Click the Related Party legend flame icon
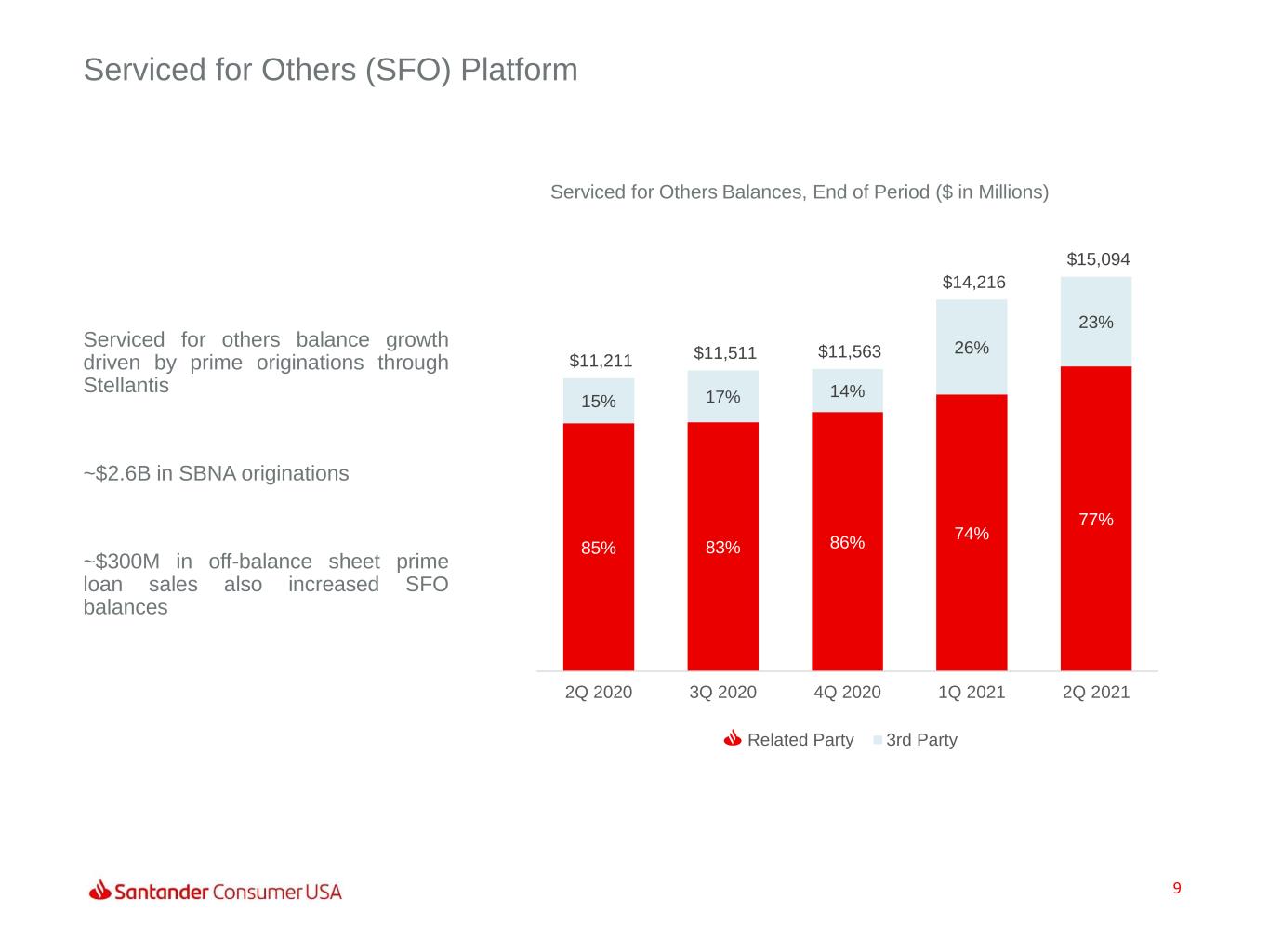Image resolution: width=1269 pixels, height=952 pixels. coord(733,739)
